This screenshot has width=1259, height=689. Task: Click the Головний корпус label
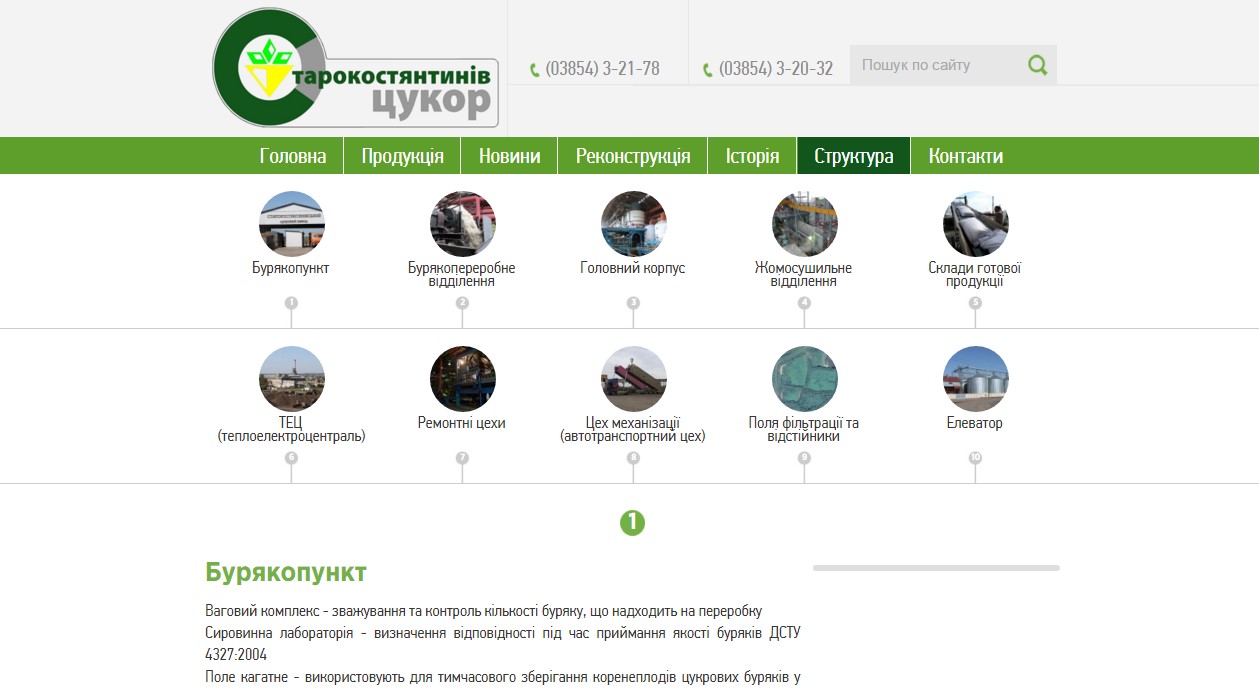pyautogui.click(x=633, y=268)
